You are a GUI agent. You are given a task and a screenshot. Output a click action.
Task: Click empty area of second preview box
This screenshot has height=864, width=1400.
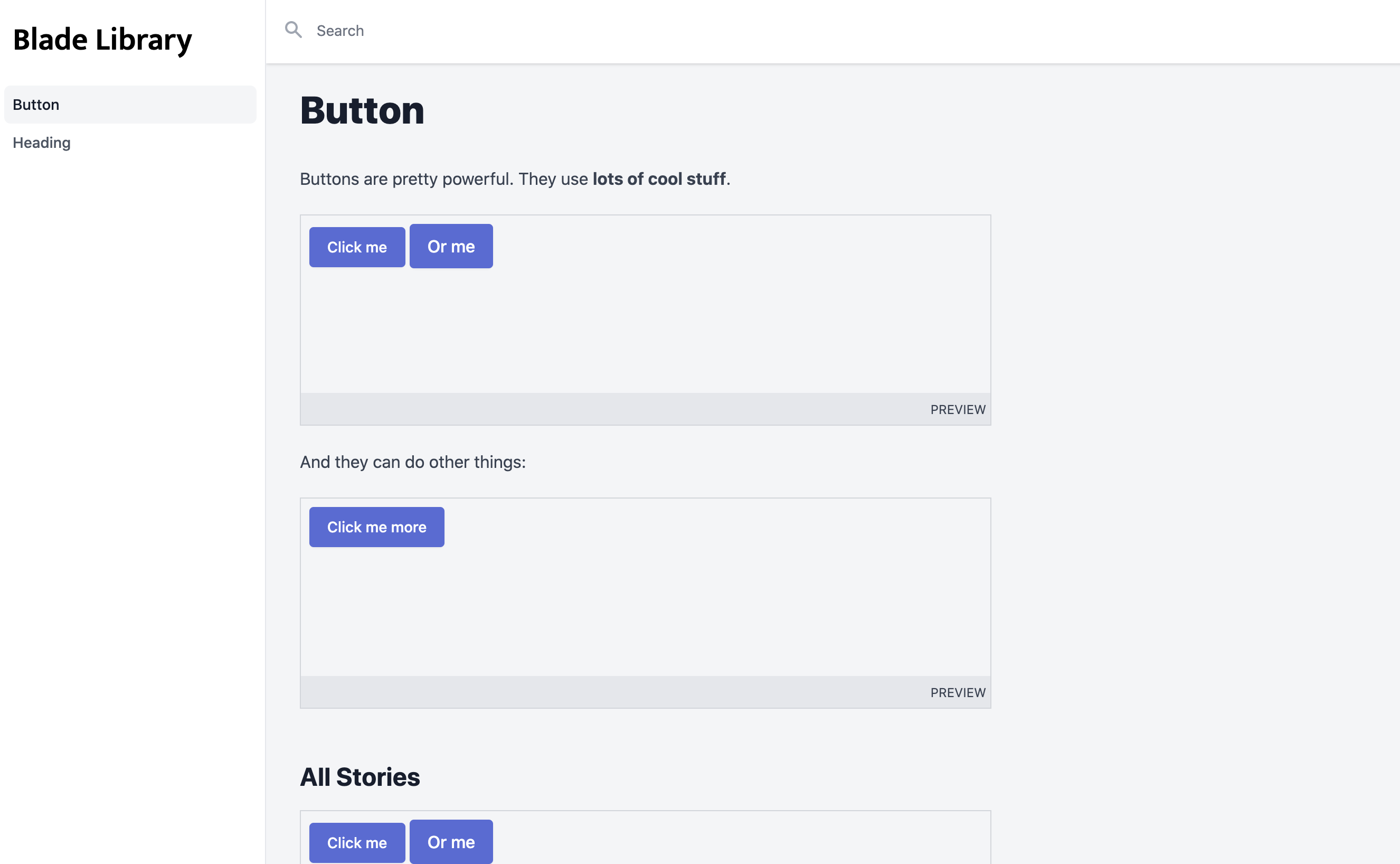tap(685, 612)
